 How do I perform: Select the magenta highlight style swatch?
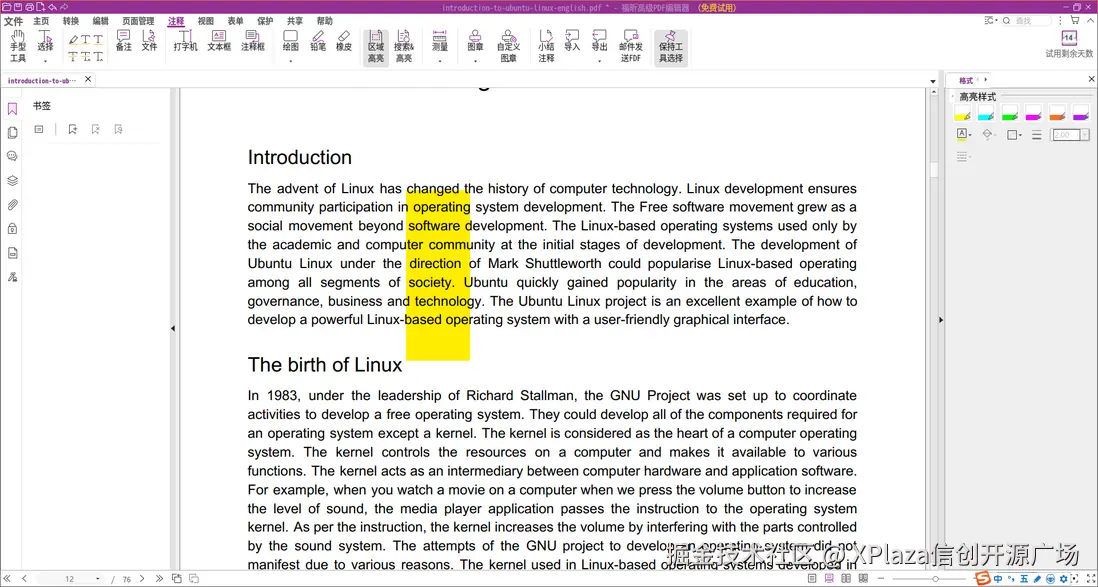pos(1034,113)
